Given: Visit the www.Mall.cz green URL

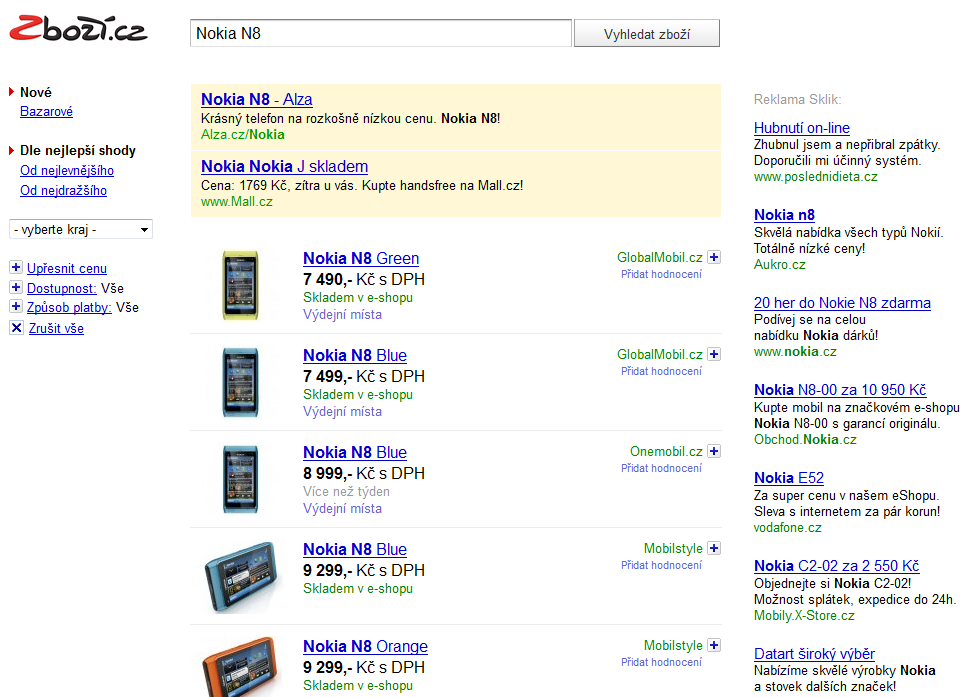Looking at the screenshot, I should point(237,202).
